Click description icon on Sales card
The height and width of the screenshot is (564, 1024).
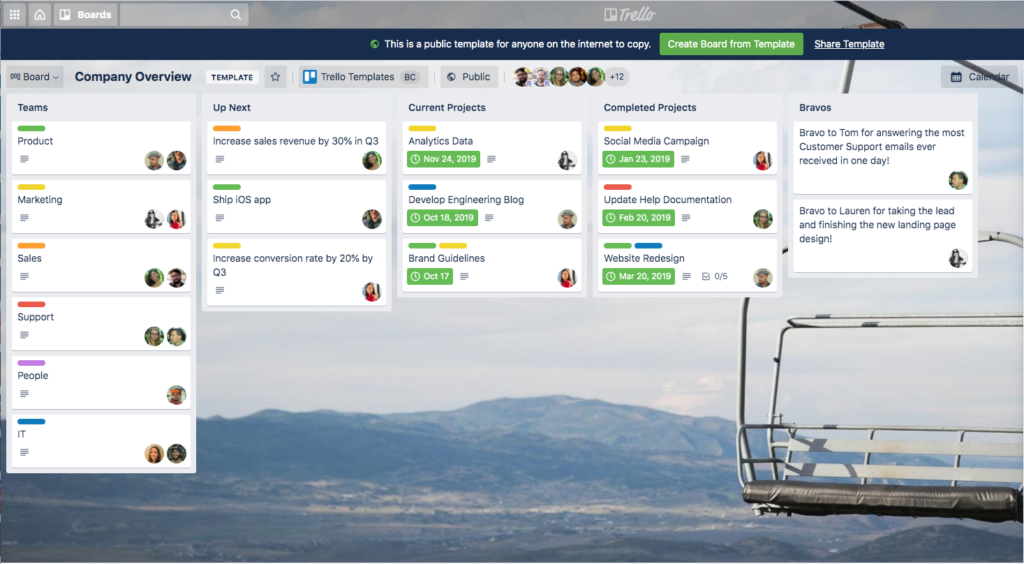coord(24,276)
